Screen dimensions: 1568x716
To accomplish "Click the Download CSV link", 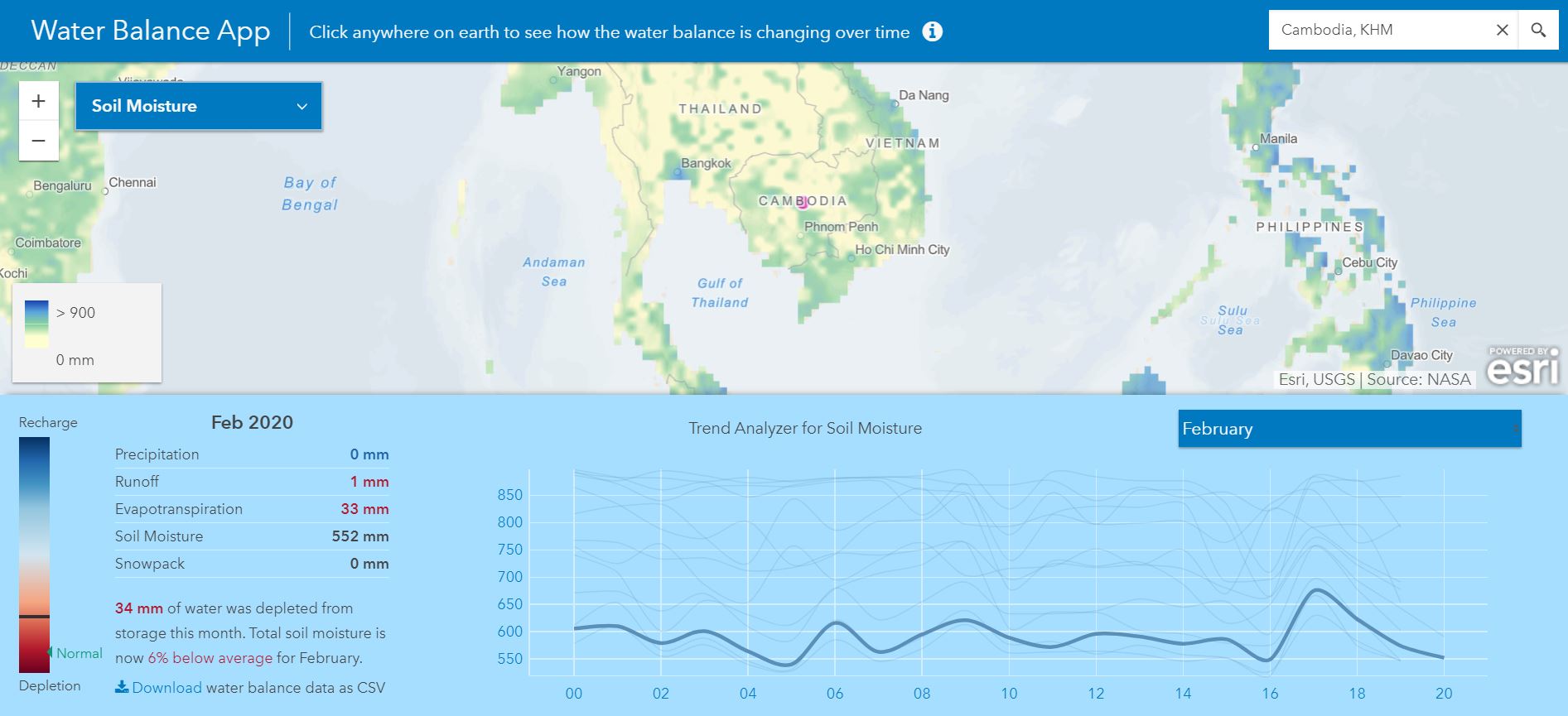I will 166,688.
